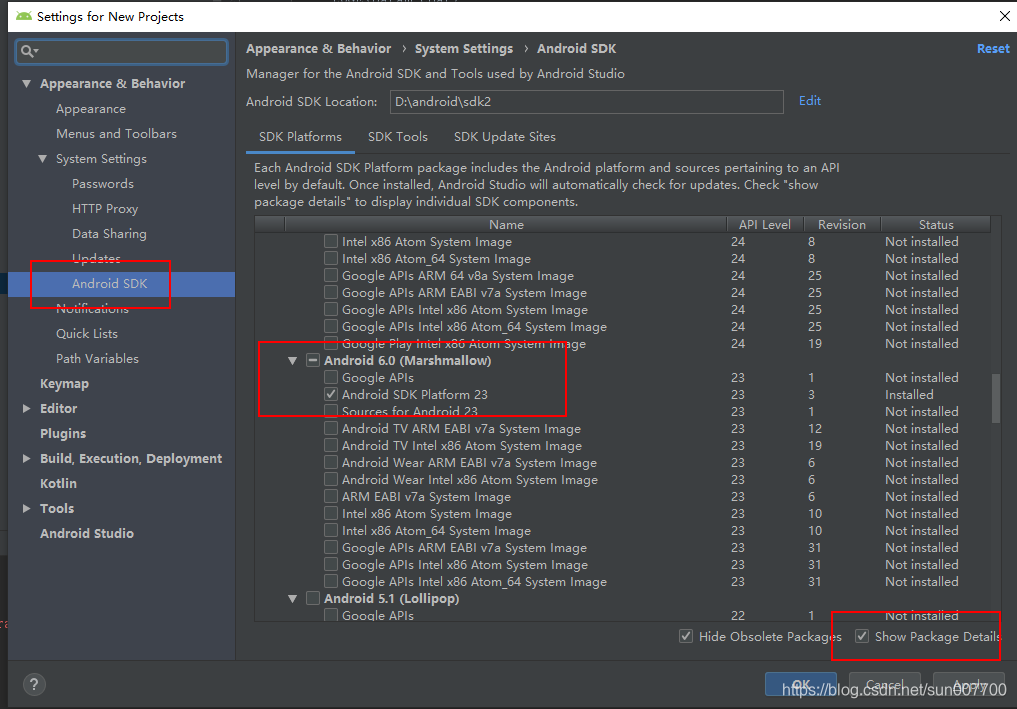Enable Sources for Android 23

click(x=330, y=411)
